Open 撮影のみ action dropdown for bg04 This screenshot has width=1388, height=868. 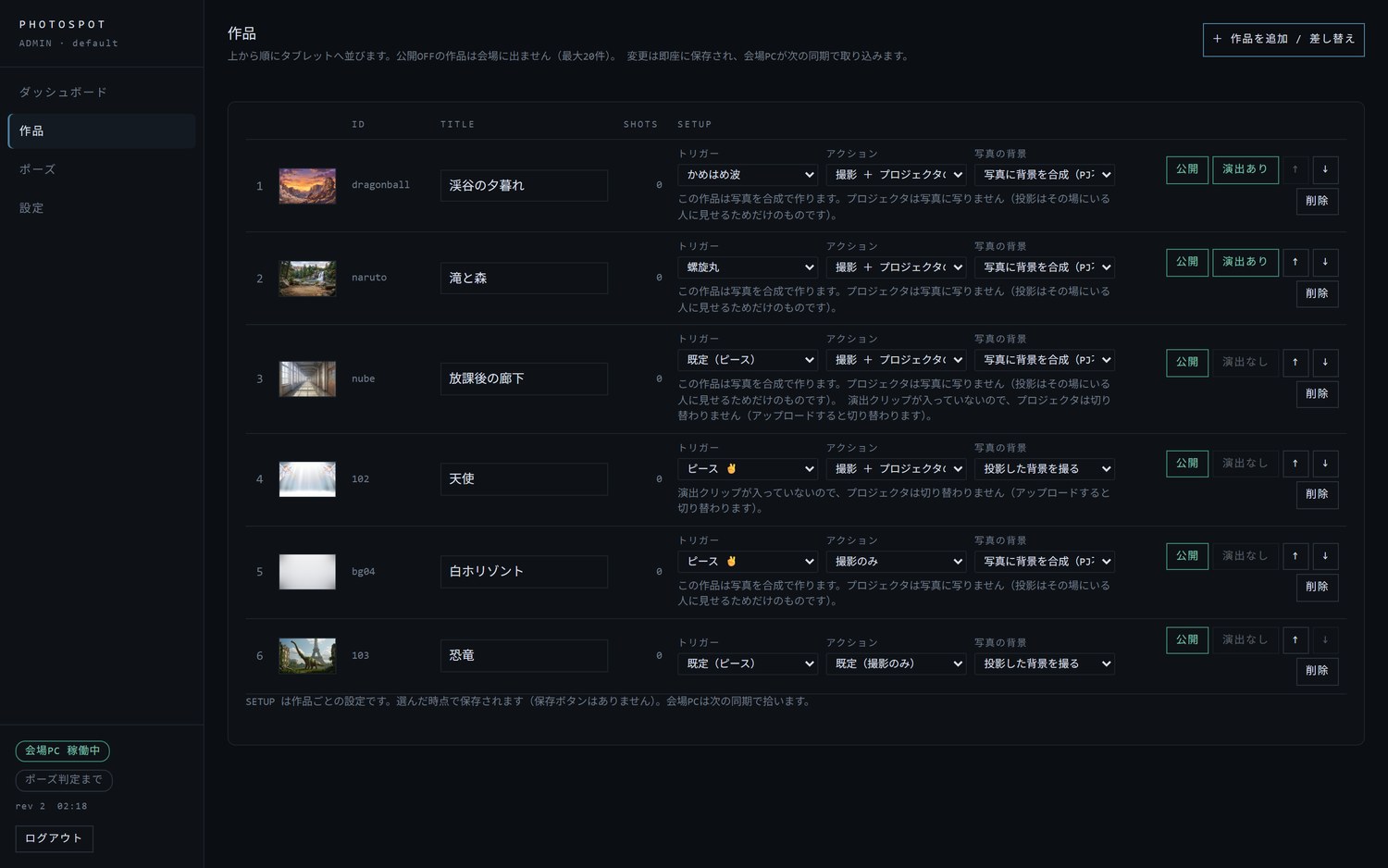tap(896, 562)
